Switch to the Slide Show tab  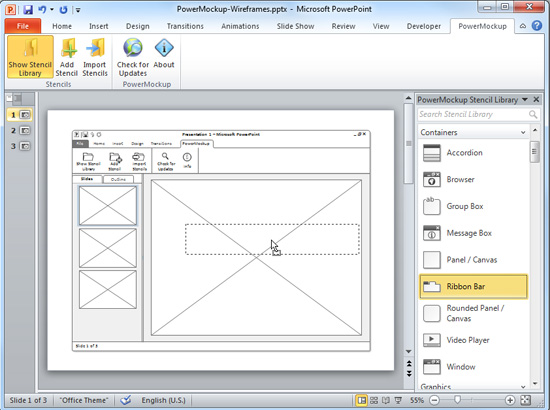(x=295, y=26)
